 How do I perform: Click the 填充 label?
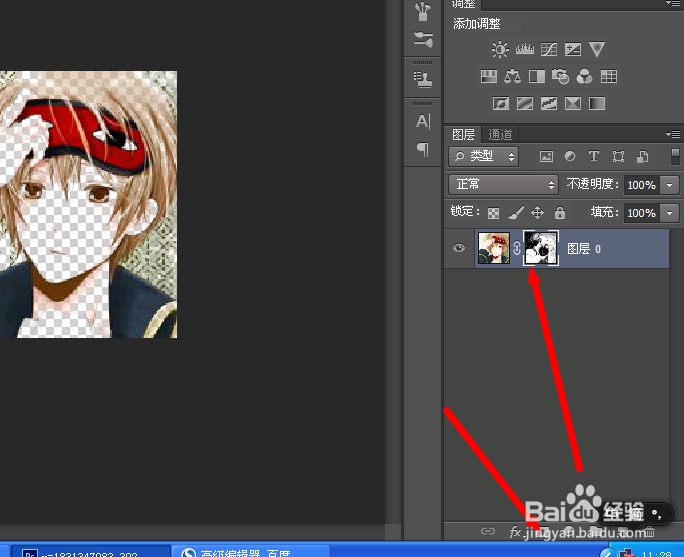[x=605, y=212]
